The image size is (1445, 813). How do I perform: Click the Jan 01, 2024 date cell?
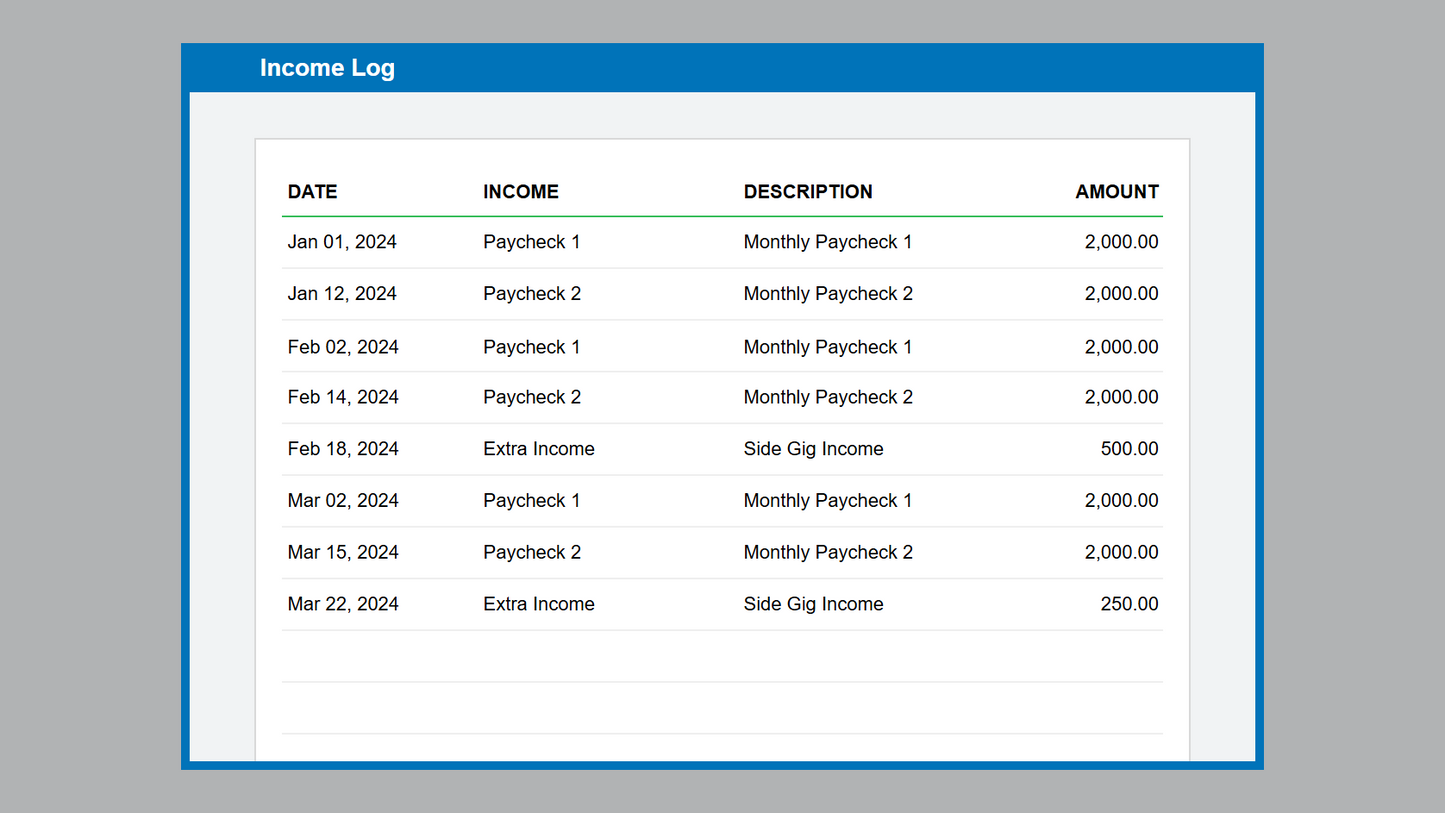(x=342, y=242)
